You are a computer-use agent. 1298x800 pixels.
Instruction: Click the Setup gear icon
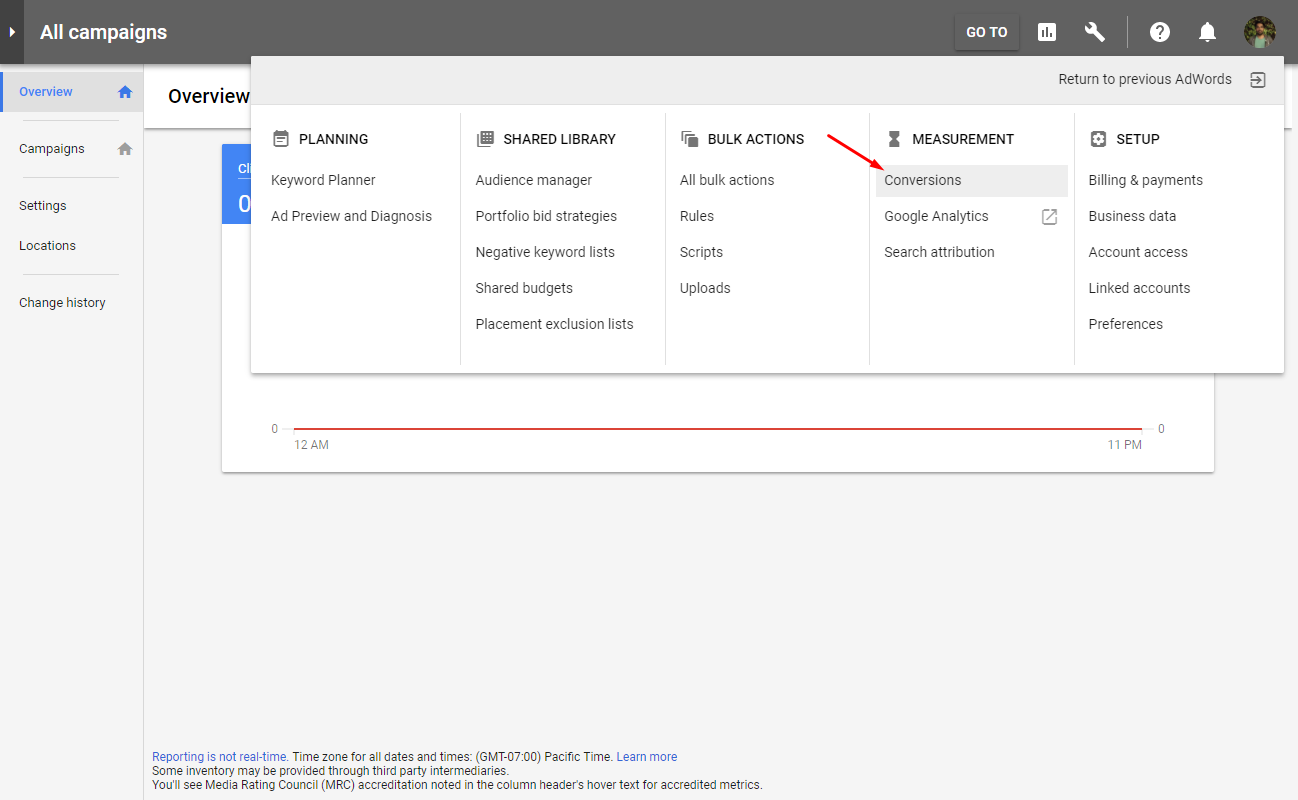pos(1098,139)
